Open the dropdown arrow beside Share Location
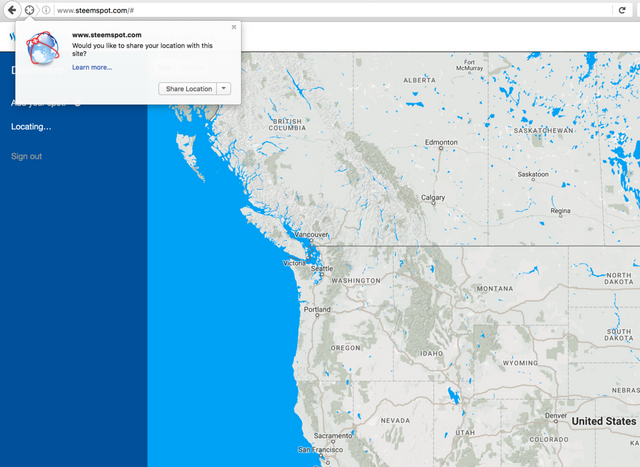This screenshot has height=467, width=640. pos(224,89)
